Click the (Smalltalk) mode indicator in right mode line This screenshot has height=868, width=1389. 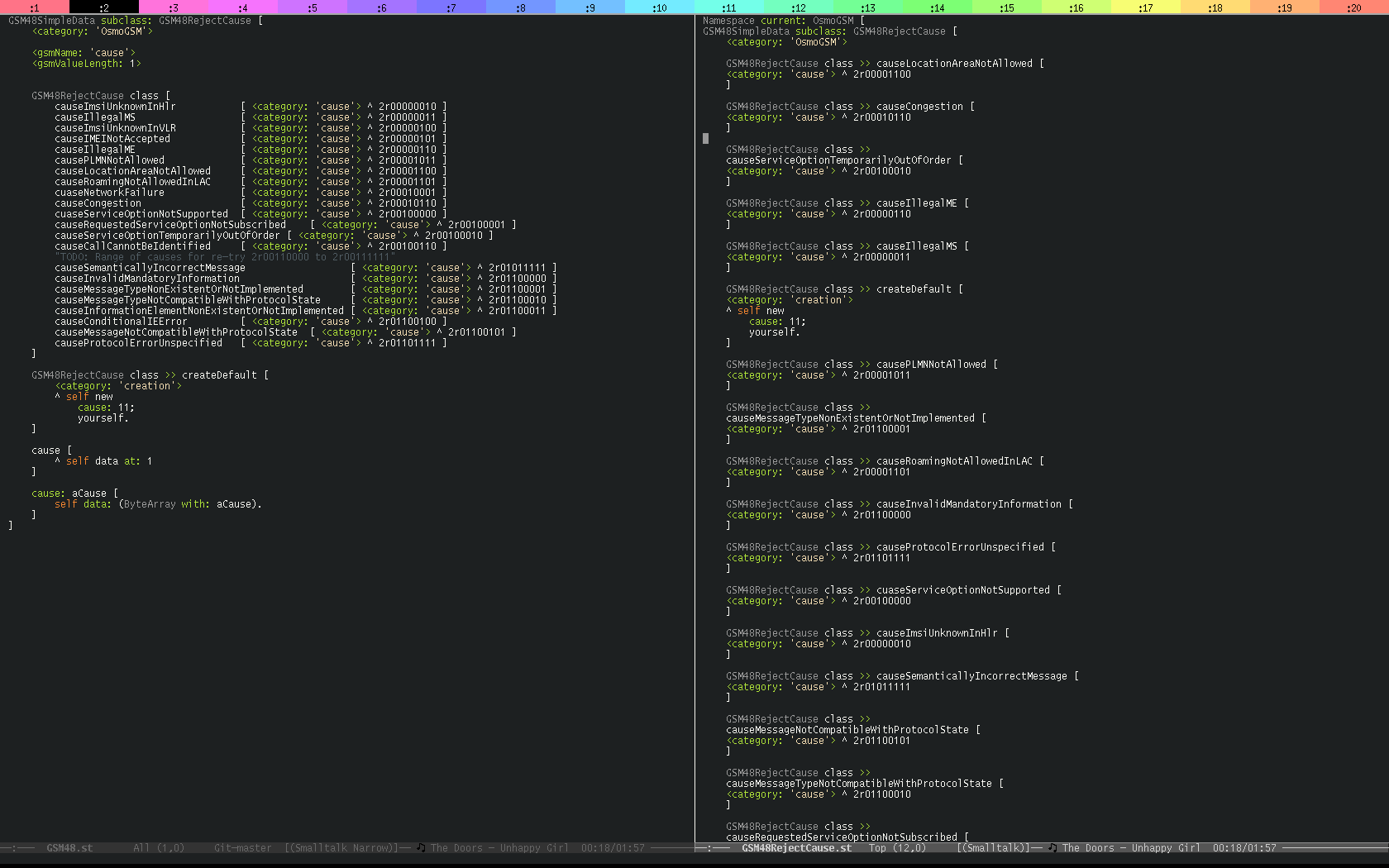click(x=993, y=848)
